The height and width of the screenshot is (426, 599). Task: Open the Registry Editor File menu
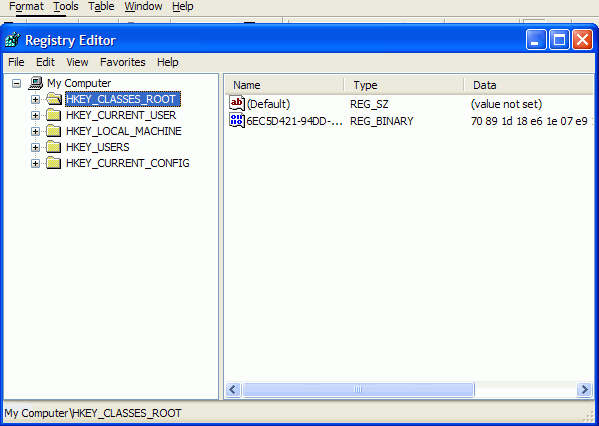16,62
